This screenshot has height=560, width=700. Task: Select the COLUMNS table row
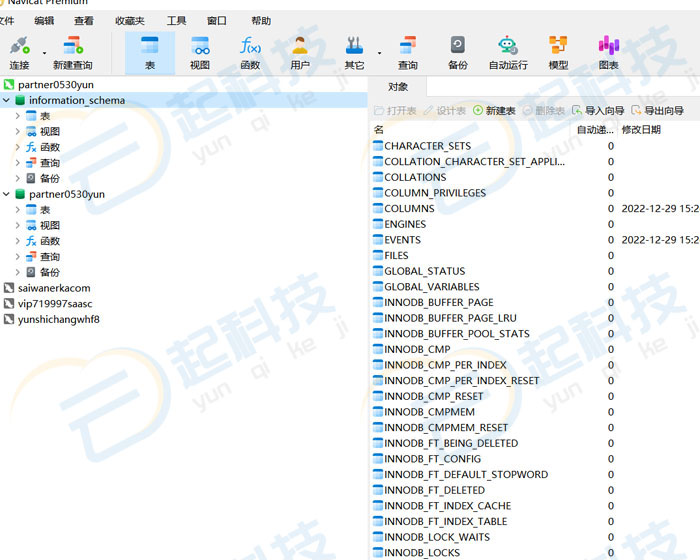[x=535, y=208]
